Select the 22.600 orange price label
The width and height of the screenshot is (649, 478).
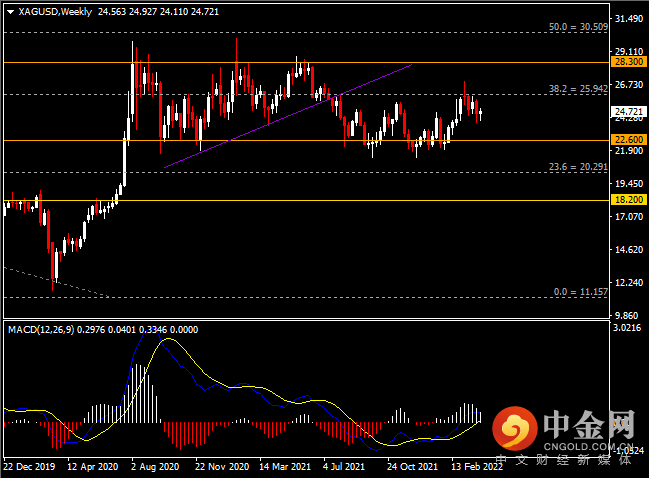(629, 139)
